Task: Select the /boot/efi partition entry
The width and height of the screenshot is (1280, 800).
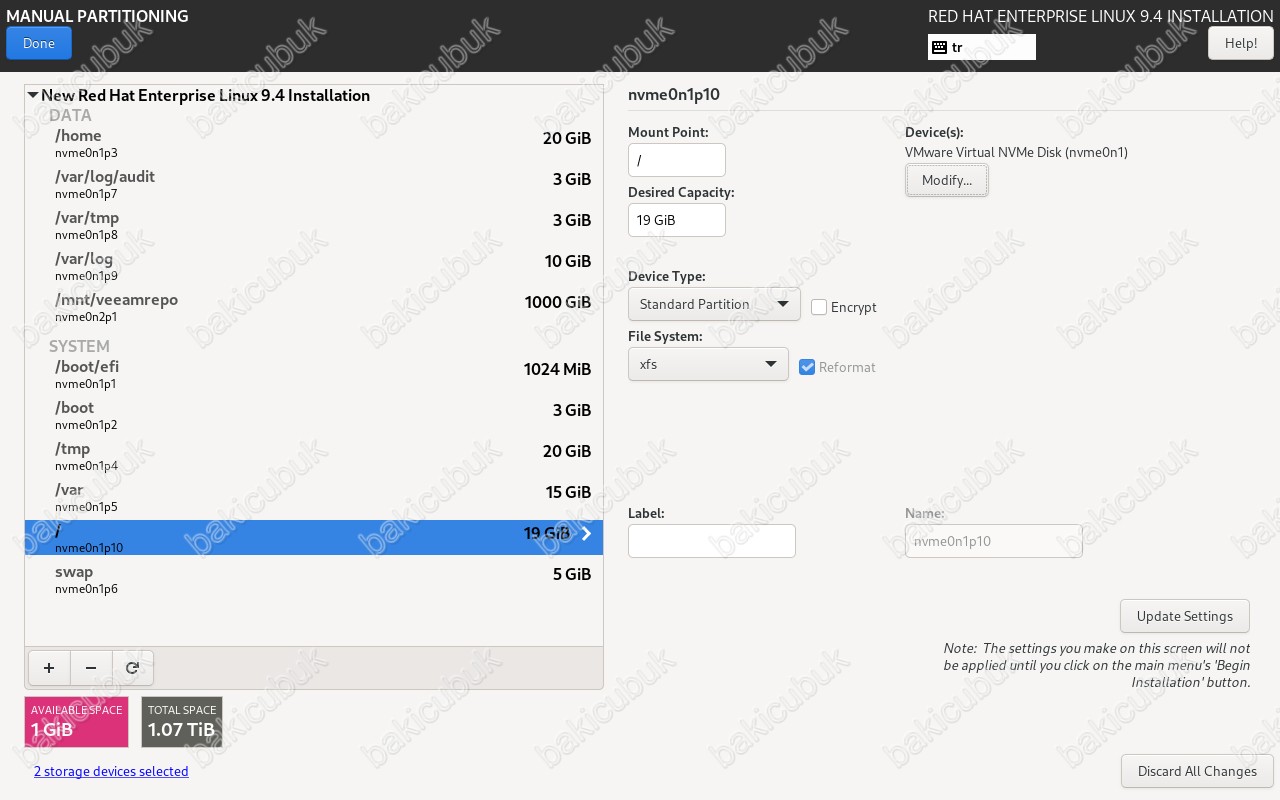Action: pyautogui.click(x=313, y=374)
